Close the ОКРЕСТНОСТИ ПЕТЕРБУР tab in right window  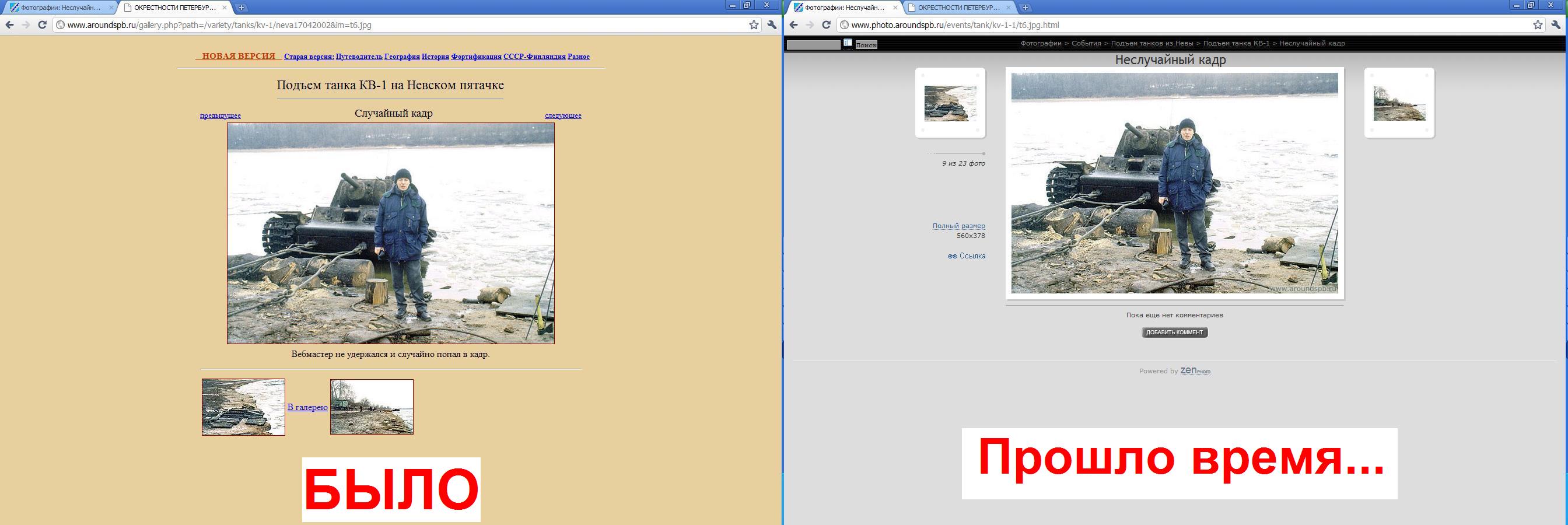pyautogui.click(x=1009, y=8)
